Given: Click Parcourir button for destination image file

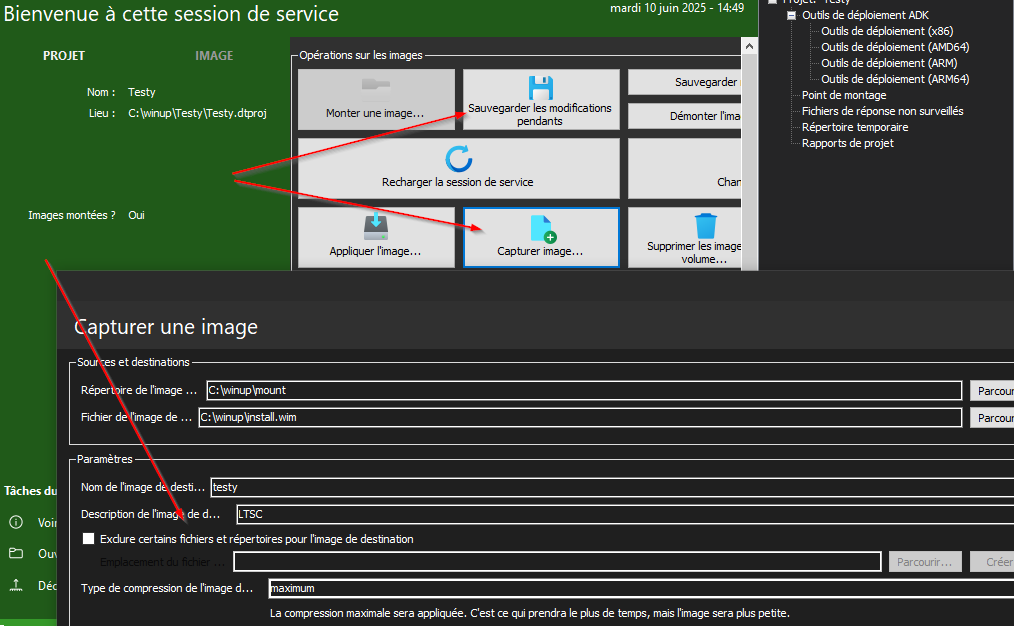Looking at the screenshot, I should (x=992, y=418).
